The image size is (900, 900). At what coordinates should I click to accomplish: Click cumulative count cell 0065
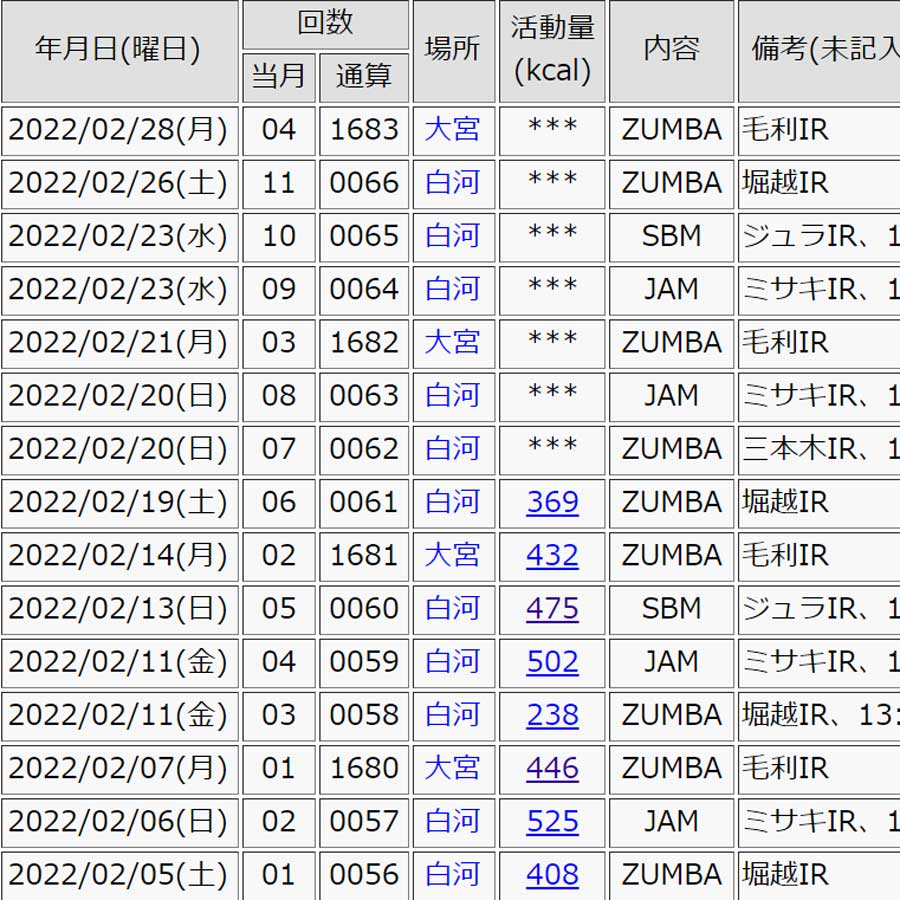[364, 237]
